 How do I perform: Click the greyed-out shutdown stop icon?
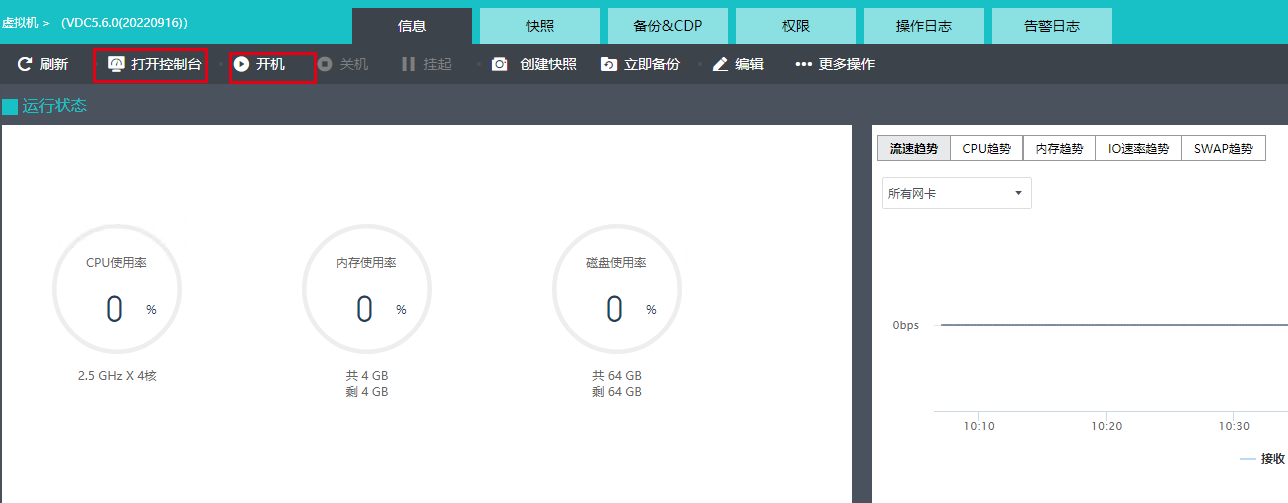(x=325, y=65)
